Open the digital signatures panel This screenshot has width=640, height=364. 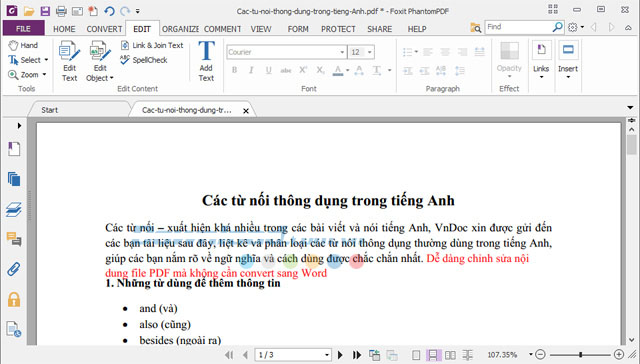pyautogui.click(x=14, y=329)
